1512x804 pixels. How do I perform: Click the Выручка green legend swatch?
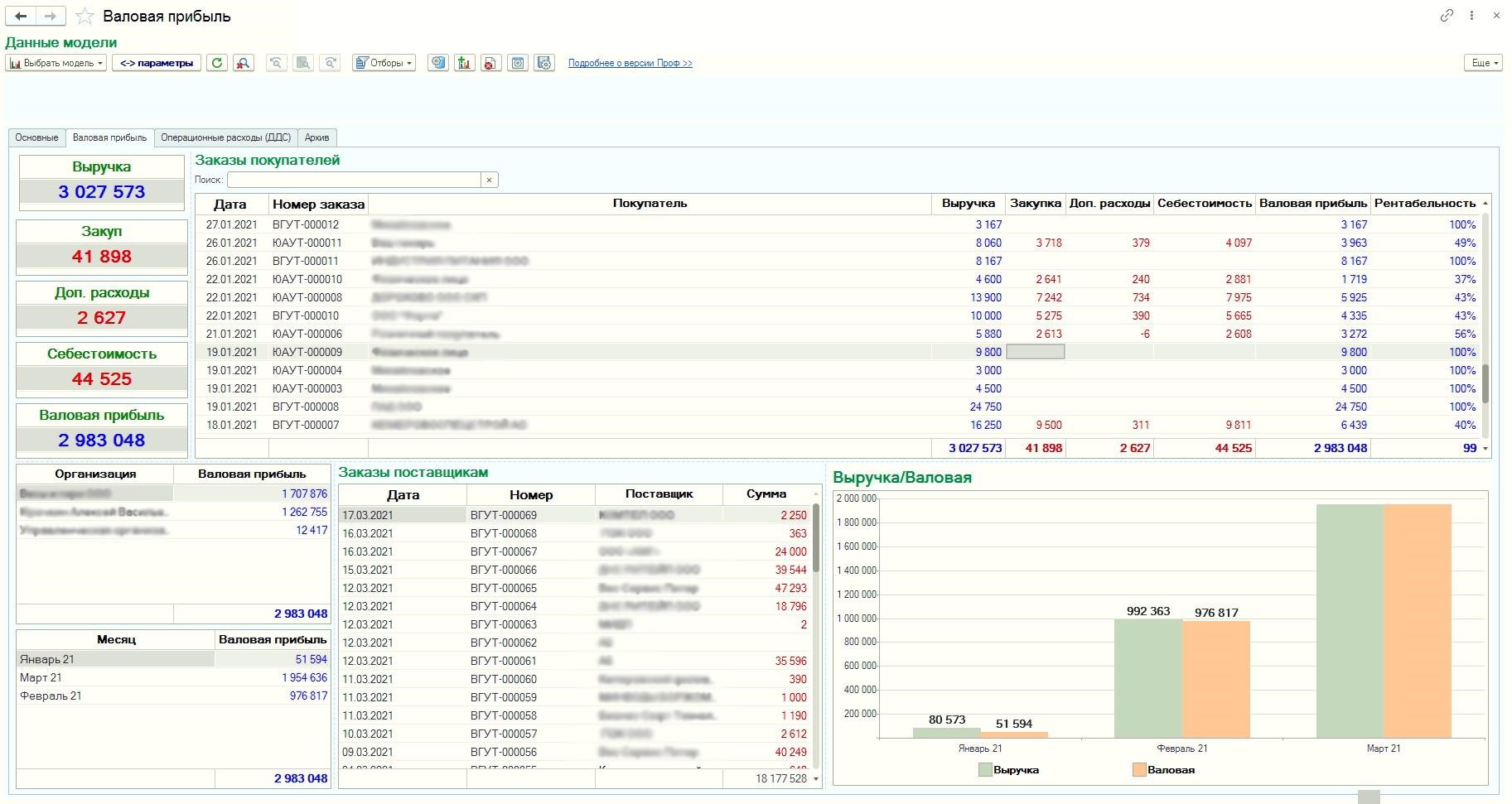[984, 770]
